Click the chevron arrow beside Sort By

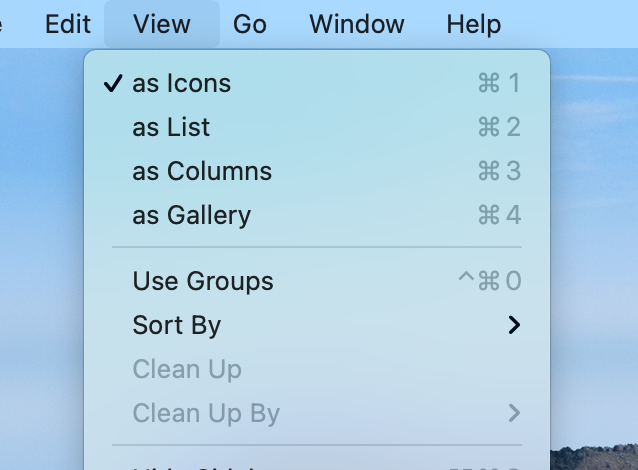(514, 325)
